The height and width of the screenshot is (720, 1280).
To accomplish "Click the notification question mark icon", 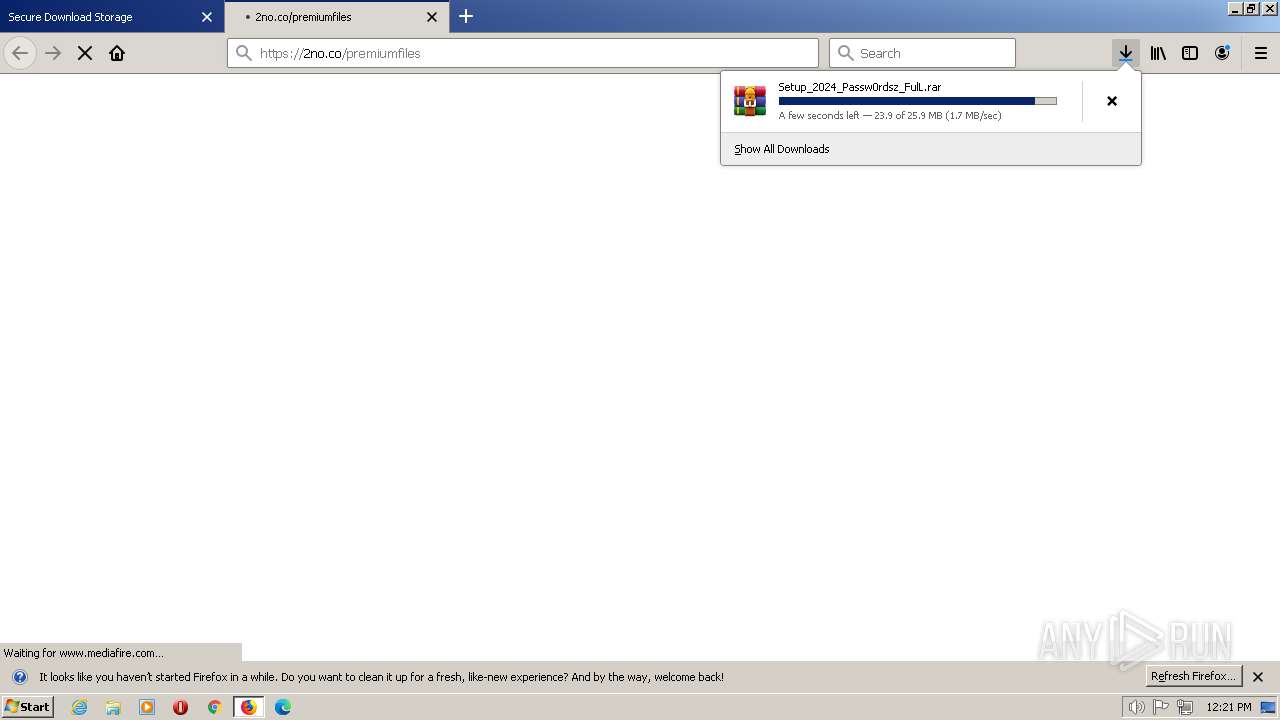I will click(x=19, y=677).
